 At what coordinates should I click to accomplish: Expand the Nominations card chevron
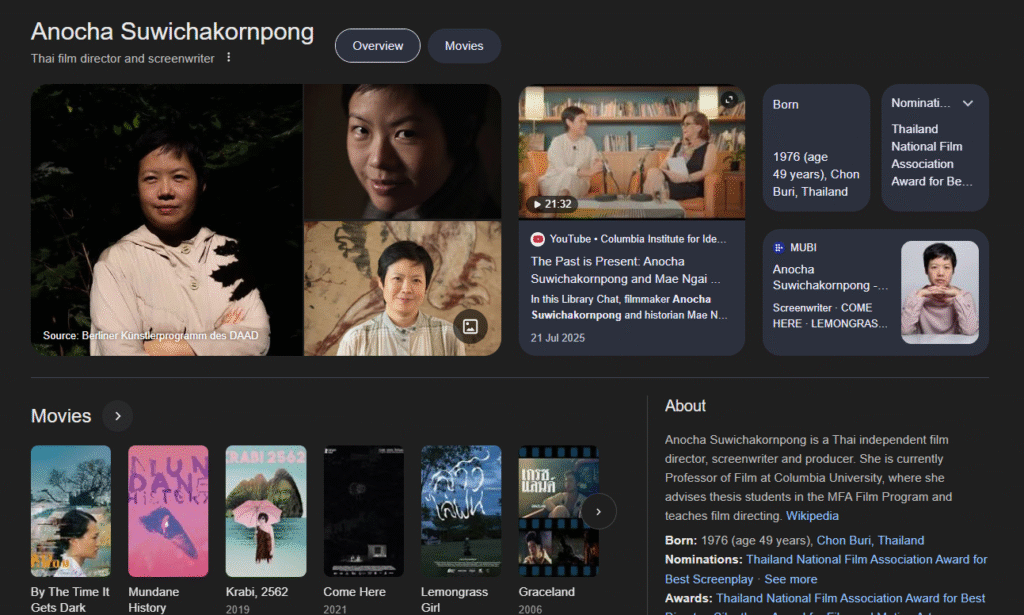967,103
